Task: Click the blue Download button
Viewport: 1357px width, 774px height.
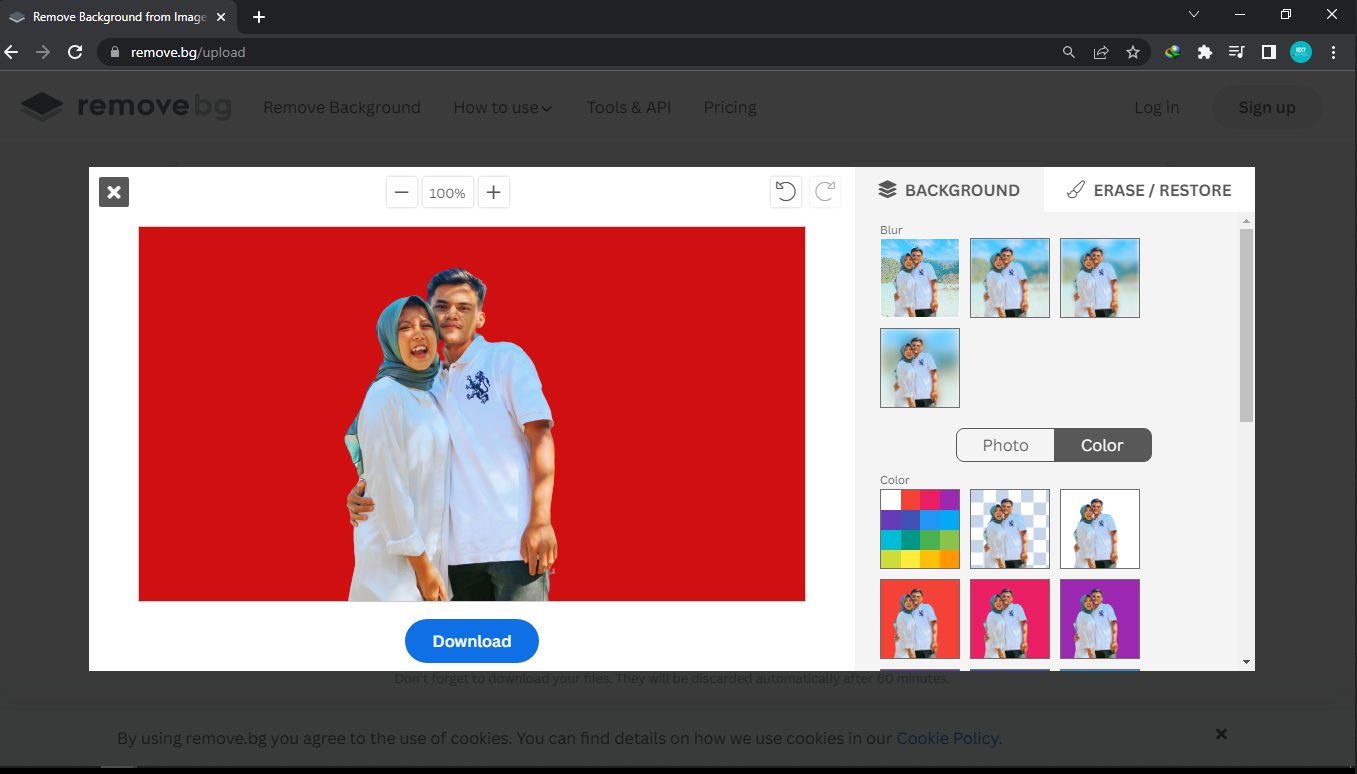Action: pyautogui.click(x=472, y=641)
